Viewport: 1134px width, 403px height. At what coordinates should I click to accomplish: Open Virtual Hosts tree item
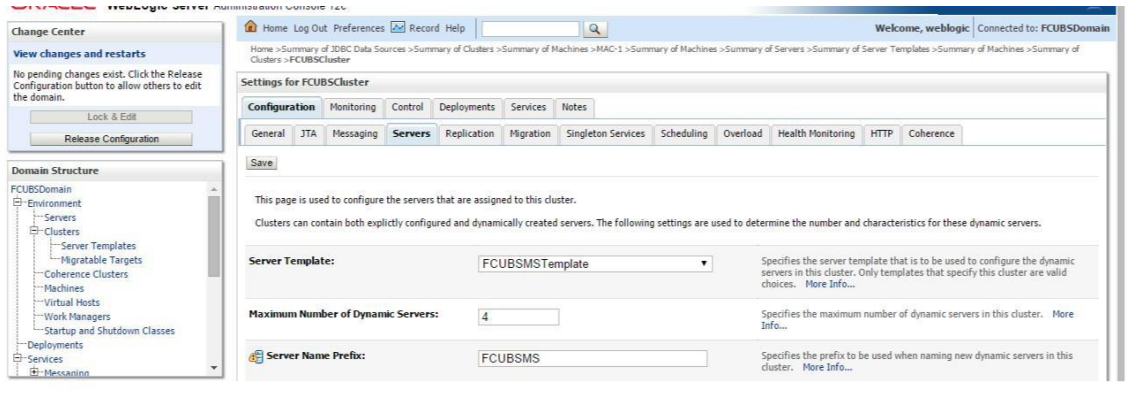click(72, 302)
